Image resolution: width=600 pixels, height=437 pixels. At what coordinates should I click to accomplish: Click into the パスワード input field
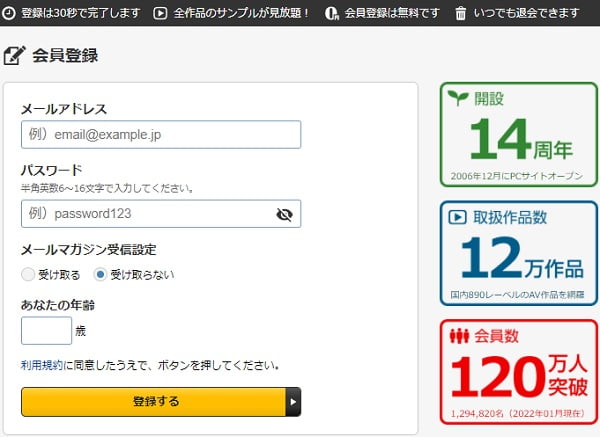pyautogui.click(x=145, y=214)
